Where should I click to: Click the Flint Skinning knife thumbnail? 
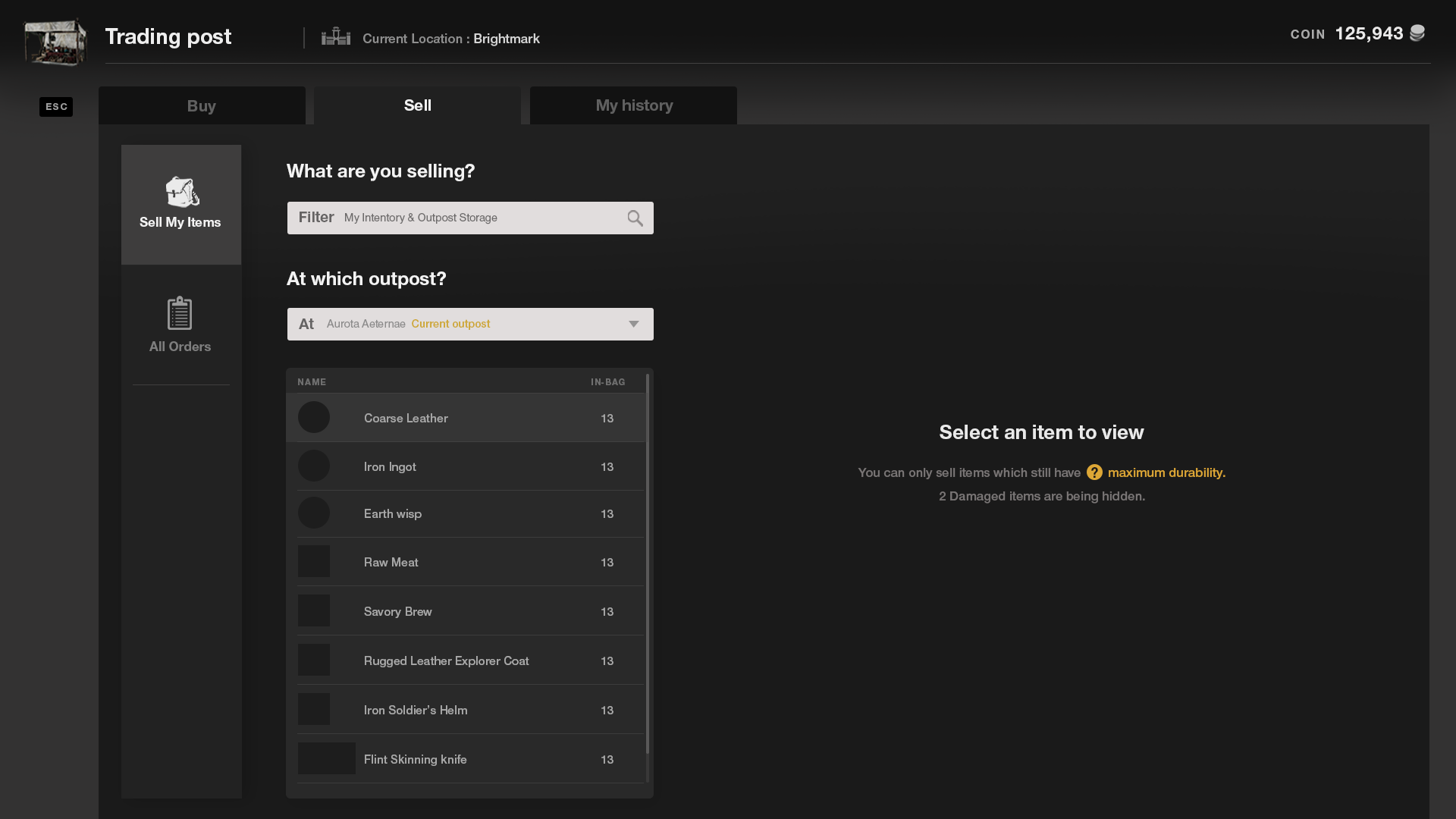tap(326, 758)
